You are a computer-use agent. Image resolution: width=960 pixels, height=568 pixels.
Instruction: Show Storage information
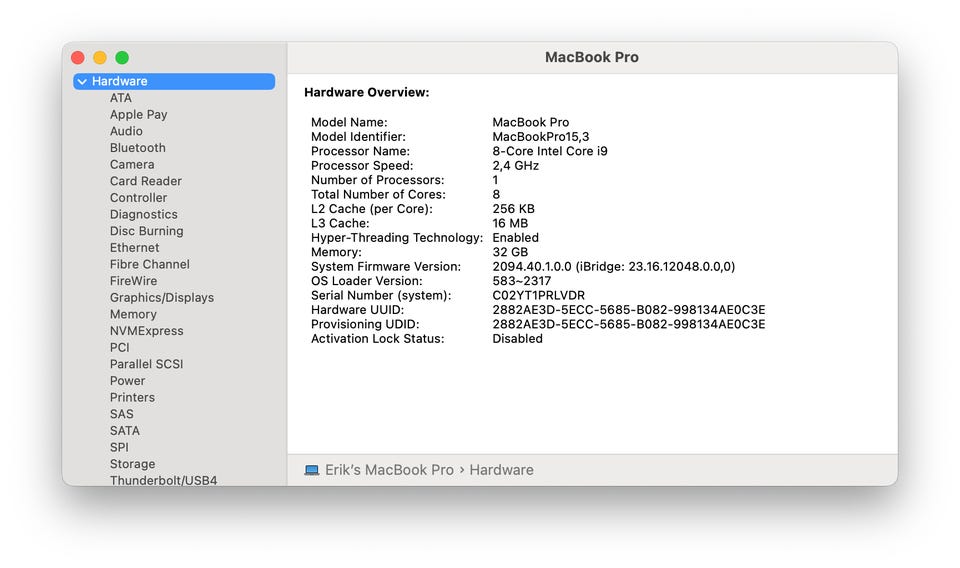(x=132, y=464)
